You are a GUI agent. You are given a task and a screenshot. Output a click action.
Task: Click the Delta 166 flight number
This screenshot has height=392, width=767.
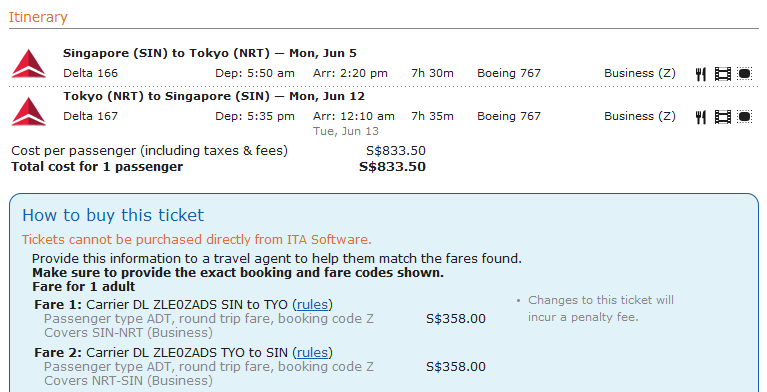tap(90, 73)
